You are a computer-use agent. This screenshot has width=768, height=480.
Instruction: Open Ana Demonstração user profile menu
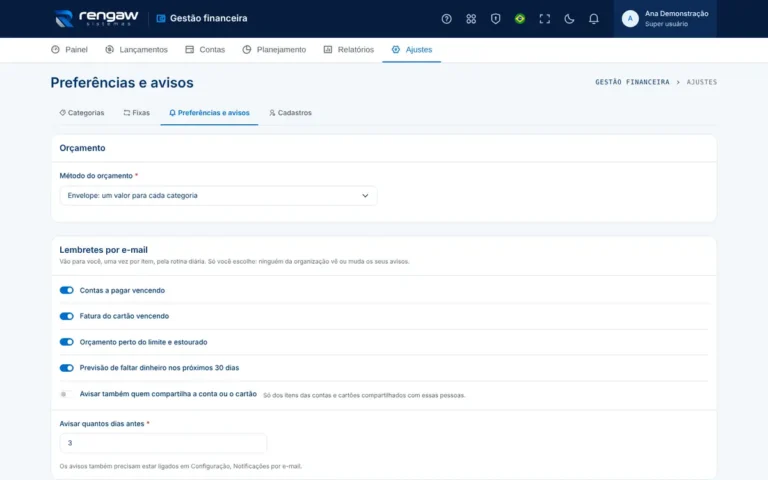[665, 19]
